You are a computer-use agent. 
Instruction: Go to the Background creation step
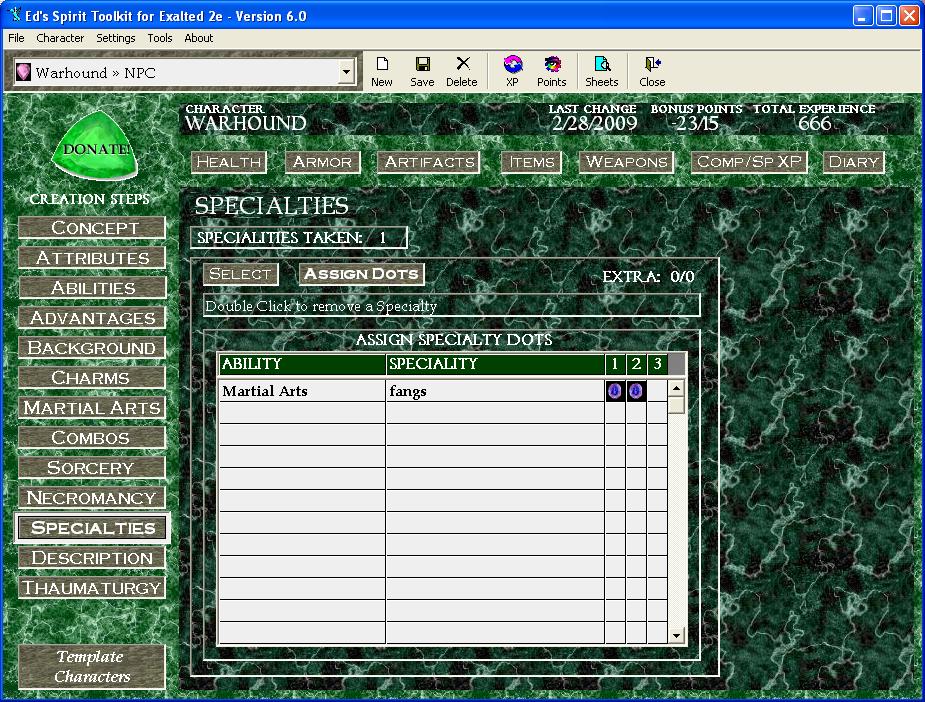pyautogui.click(x=92, y=348)
